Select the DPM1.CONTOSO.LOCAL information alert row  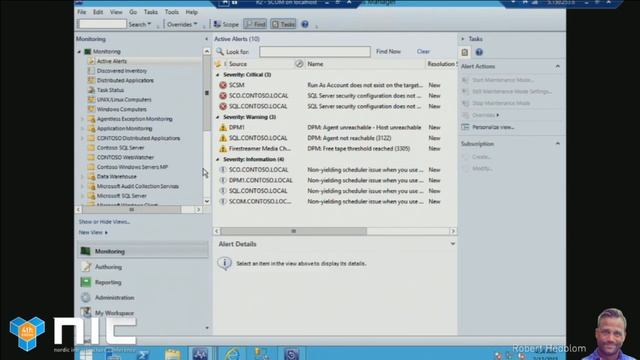coord(335,180)
